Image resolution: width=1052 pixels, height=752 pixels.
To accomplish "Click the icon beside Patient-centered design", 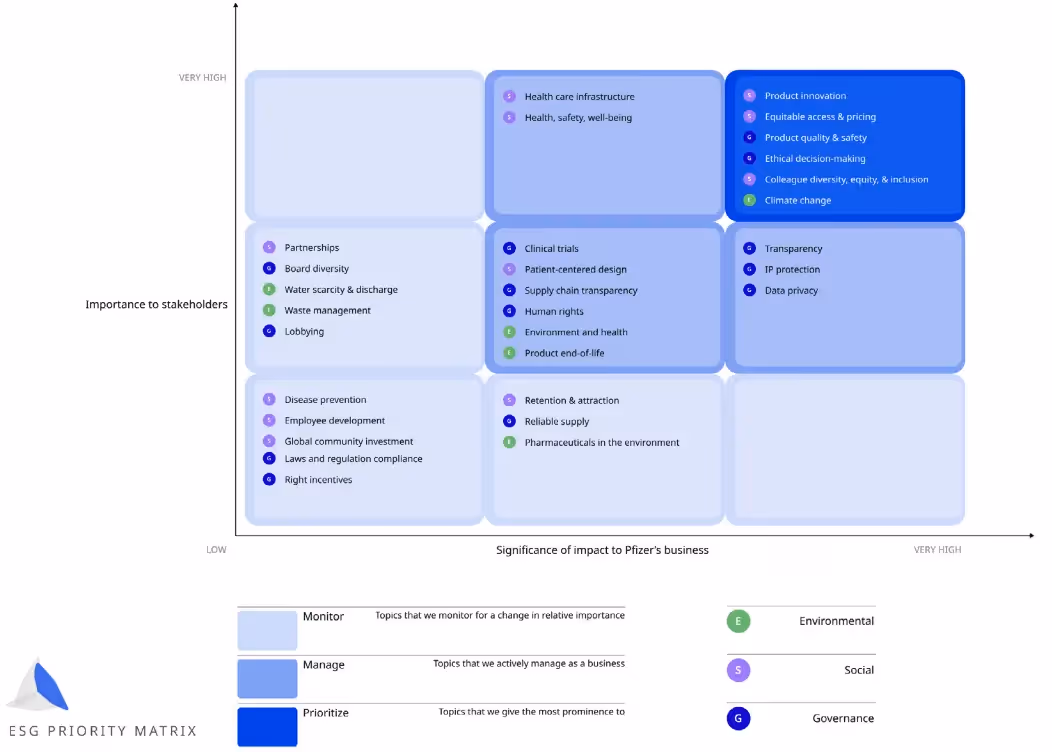I will coord(509,269).
